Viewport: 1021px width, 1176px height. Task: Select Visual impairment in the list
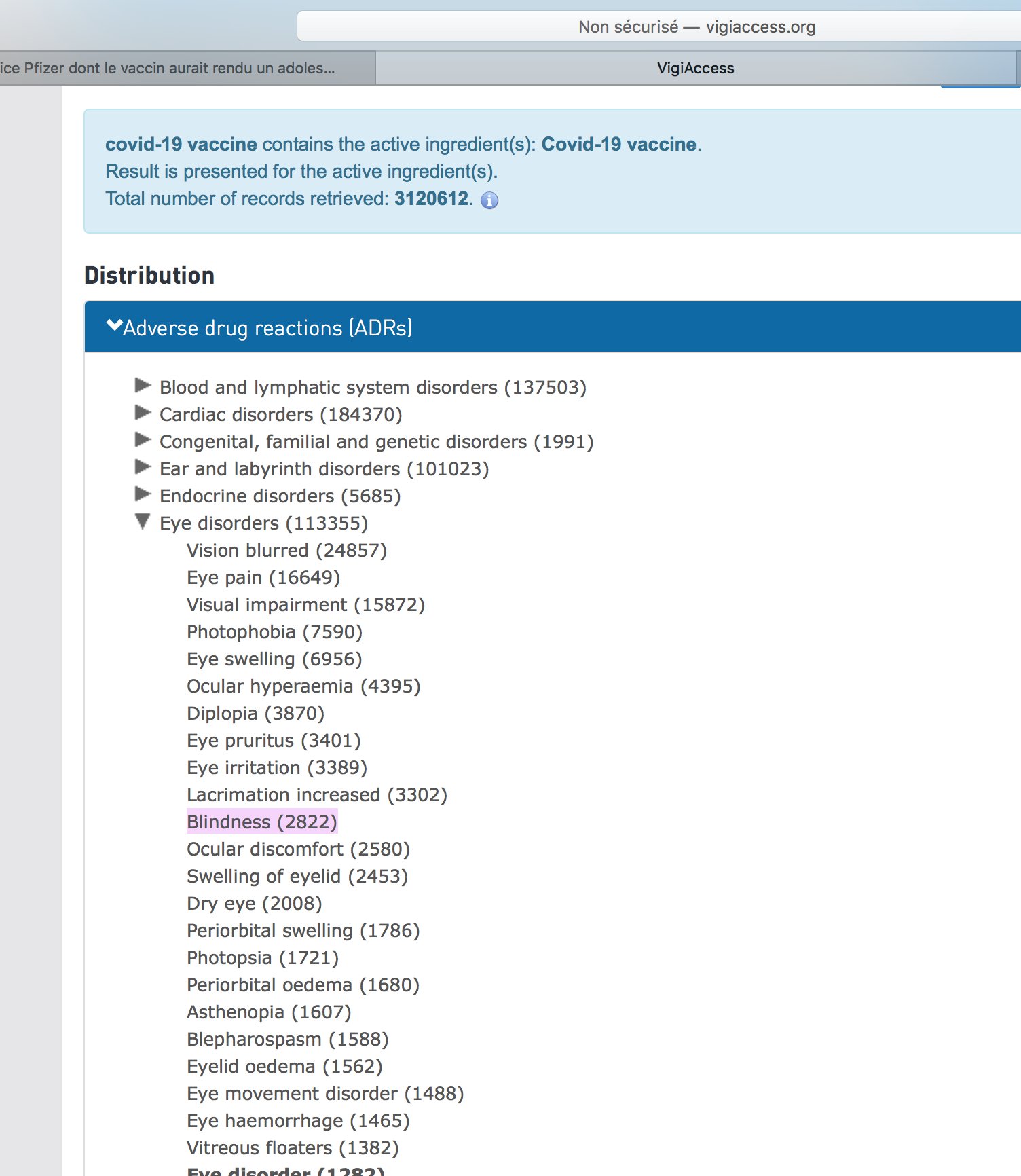pos(305,605)
